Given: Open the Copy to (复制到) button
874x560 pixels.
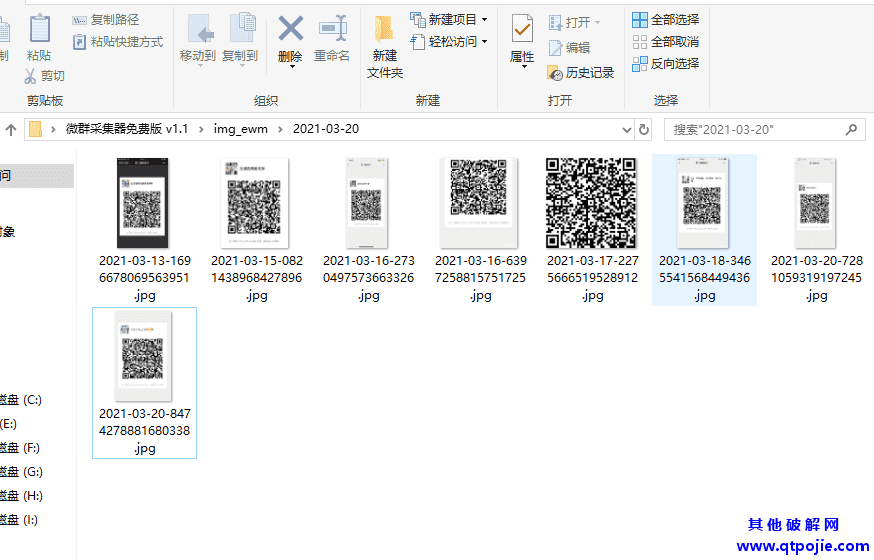Looking at the screenshot, I should [x=240, y=38].
